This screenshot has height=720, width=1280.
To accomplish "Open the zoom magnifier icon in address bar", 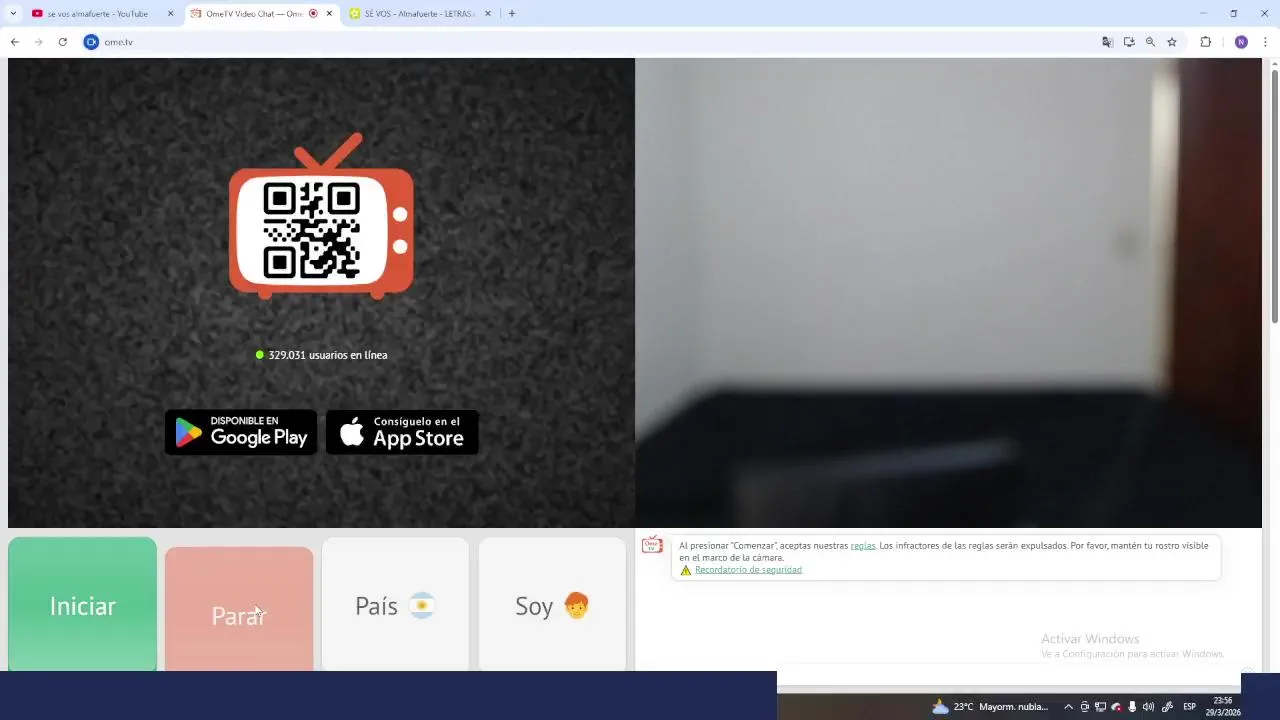I will click(1150, 42).
